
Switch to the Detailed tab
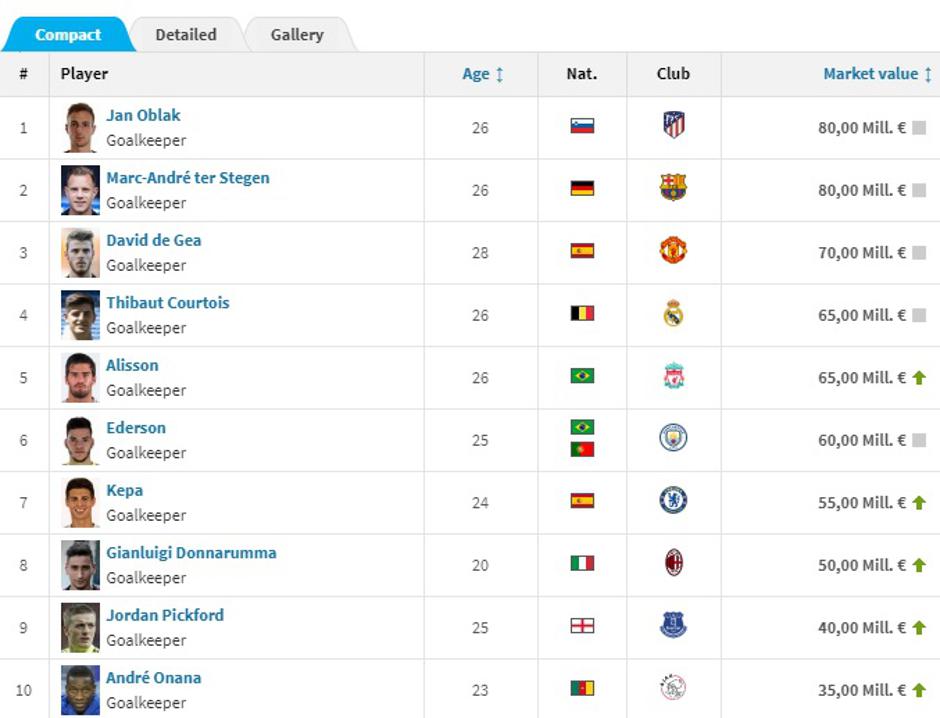point(186,35)
